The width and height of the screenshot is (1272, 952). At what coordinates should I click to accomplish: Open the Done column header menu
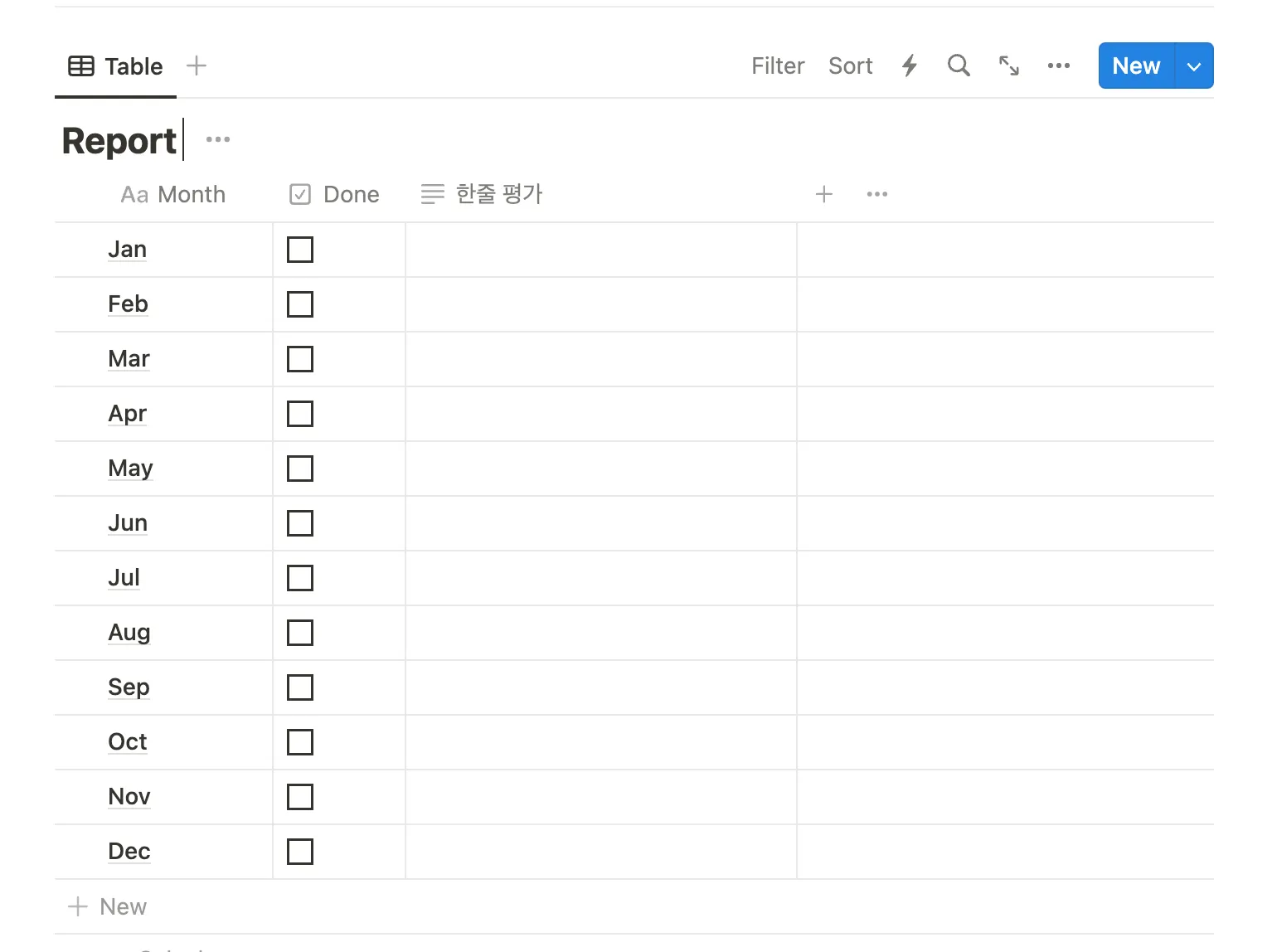click(x=336, y=194)
